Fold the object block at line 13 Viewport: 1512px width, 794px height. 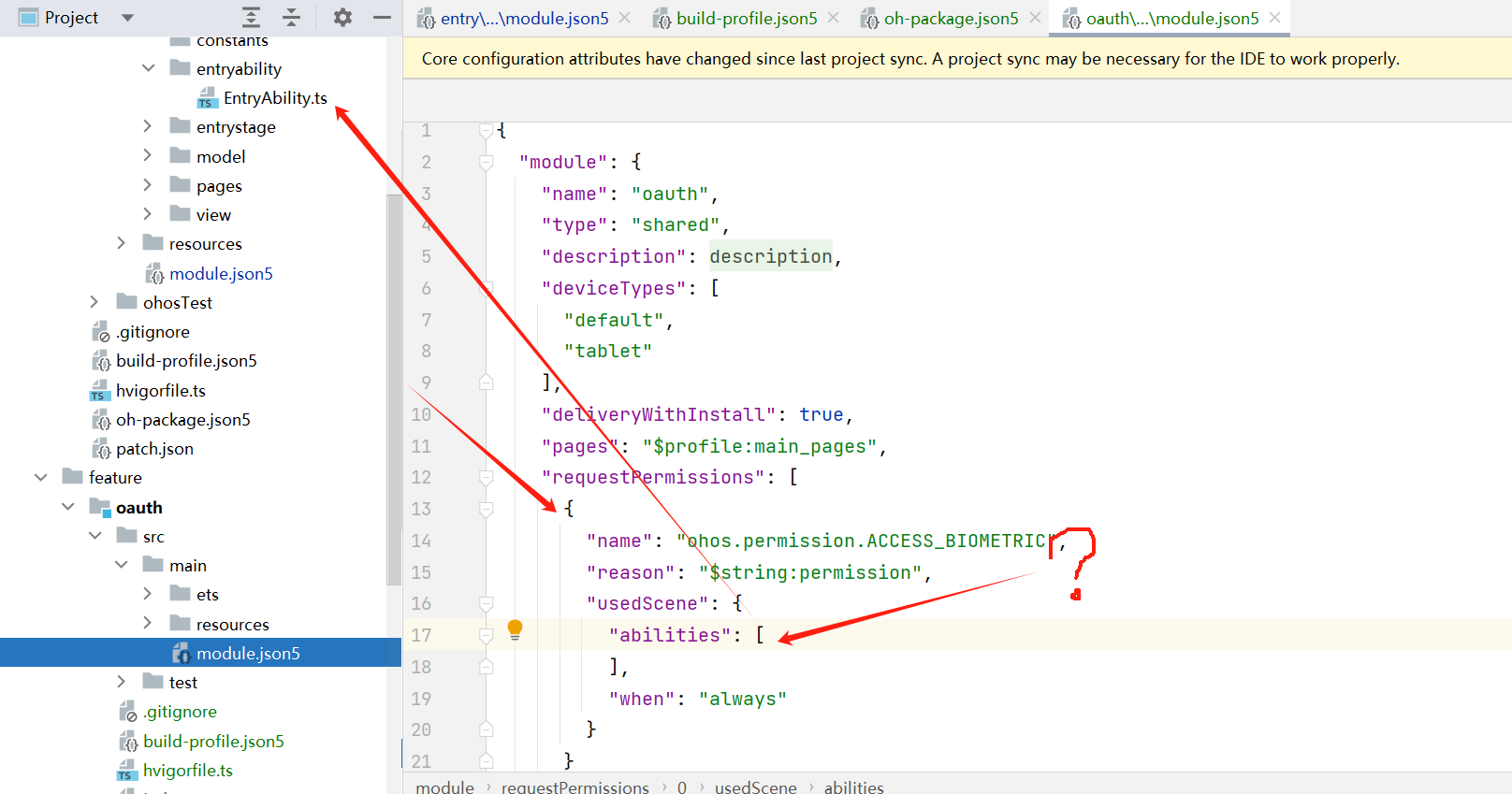tap(486, 510)
